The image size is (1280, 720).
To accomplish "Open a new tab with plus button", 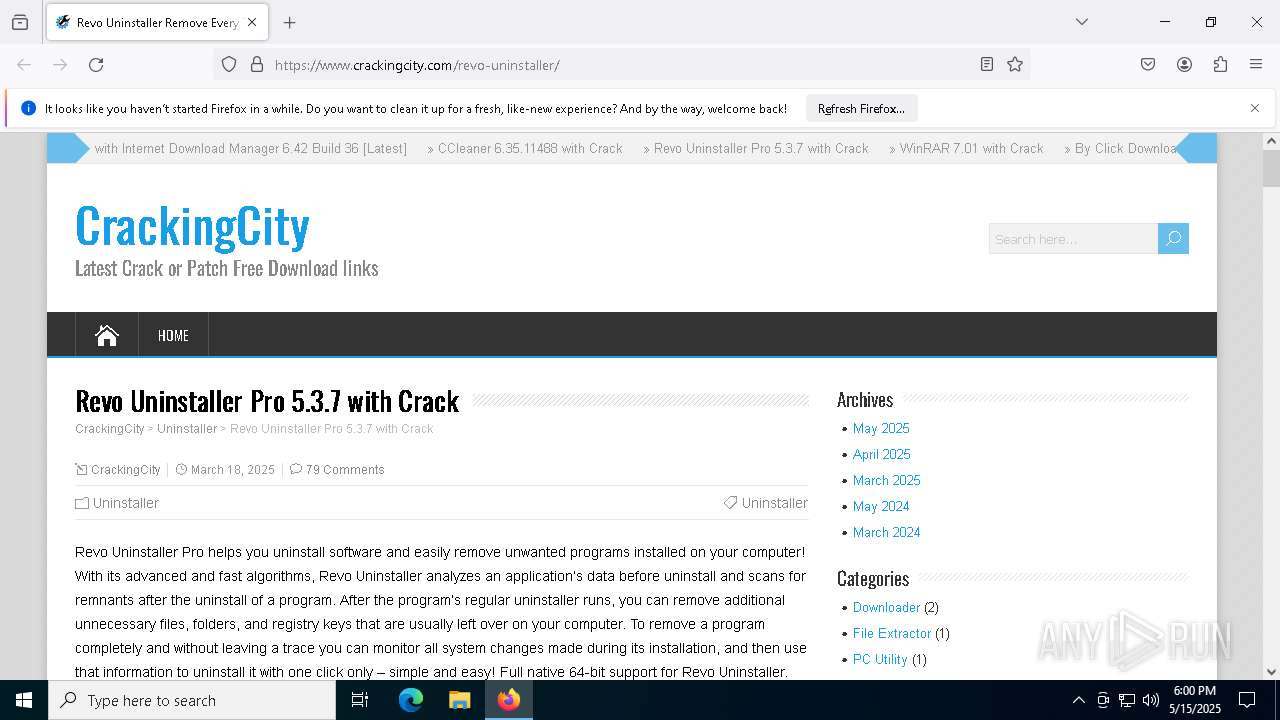I will (289, 22).
